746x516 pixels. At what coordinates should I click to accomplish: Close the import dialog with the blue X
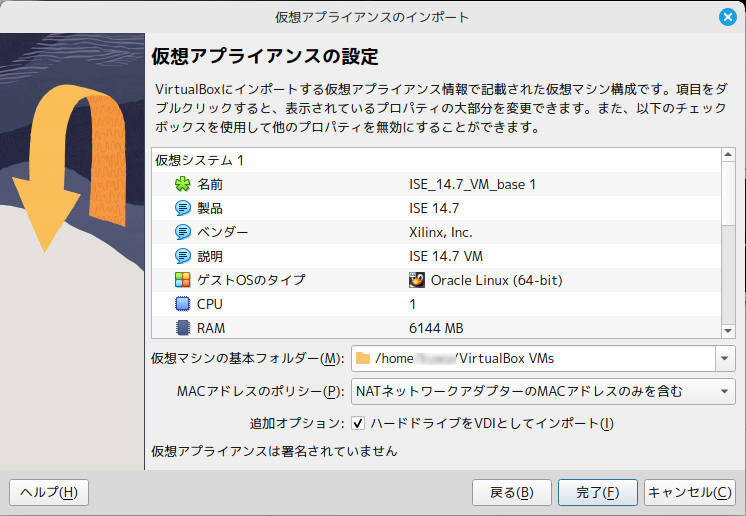coord(727,17)
